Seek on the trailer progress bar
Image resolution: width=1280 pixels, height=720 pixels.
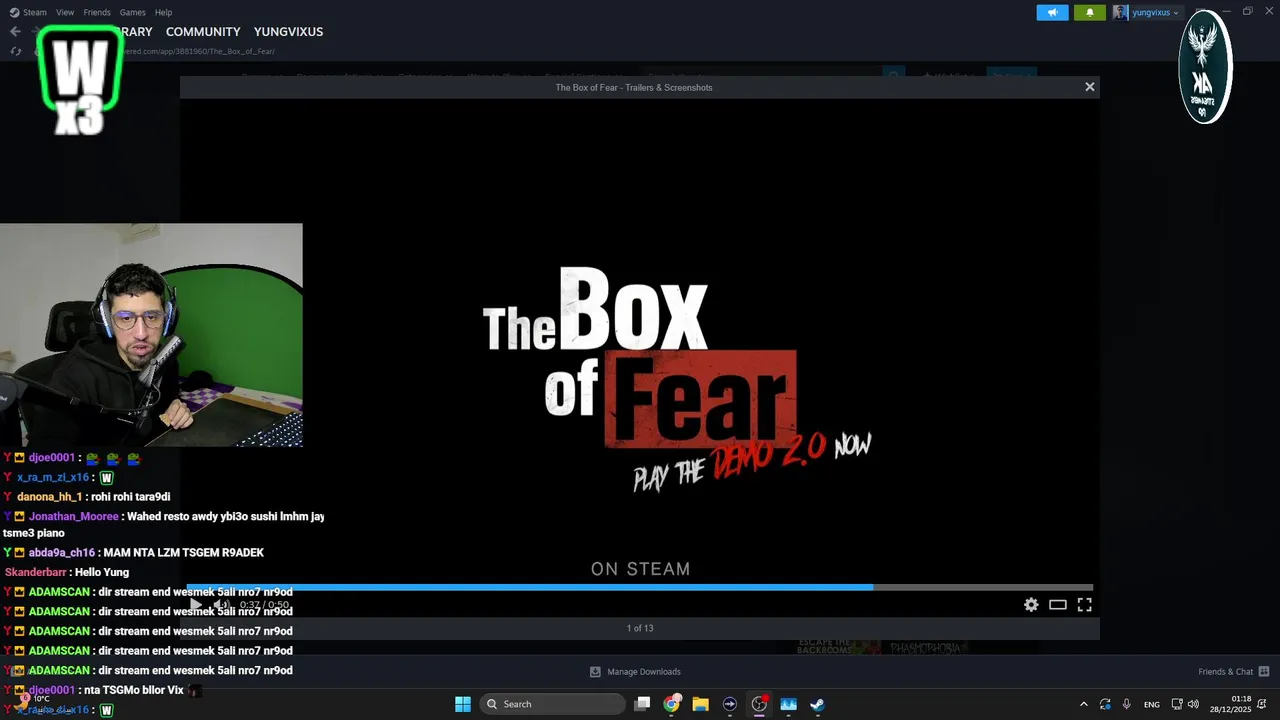(x=640, y=587)
